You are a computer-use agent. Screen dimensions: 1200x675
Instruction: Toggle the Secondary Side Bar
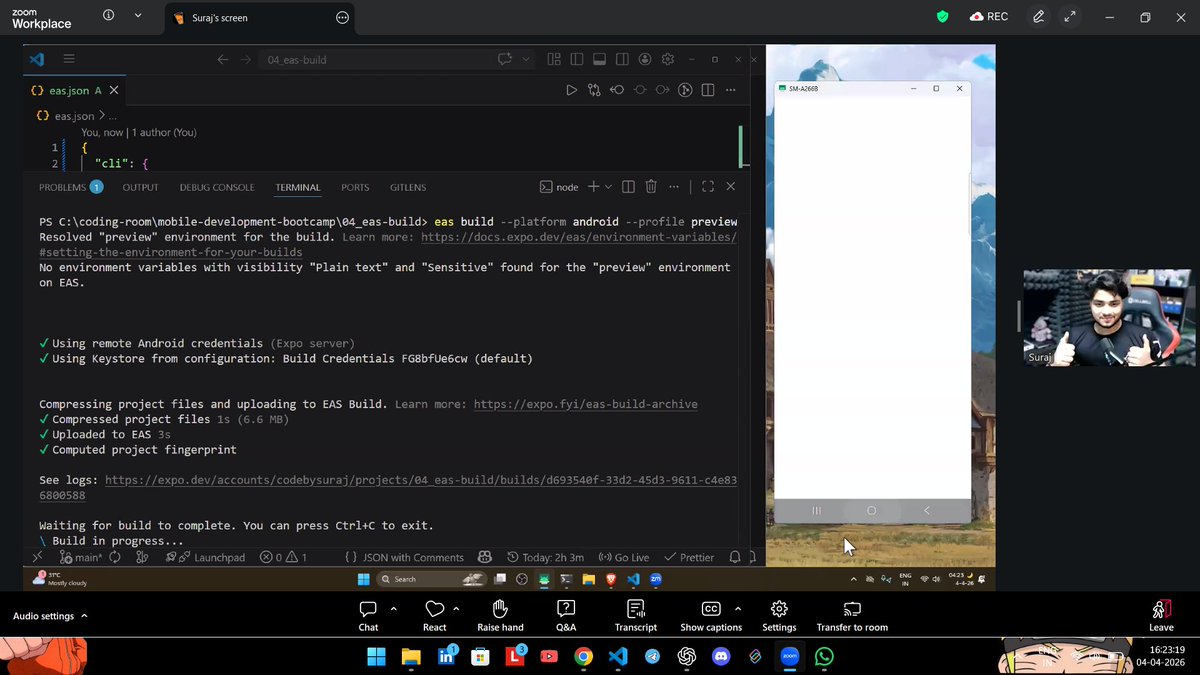point(622,59)
